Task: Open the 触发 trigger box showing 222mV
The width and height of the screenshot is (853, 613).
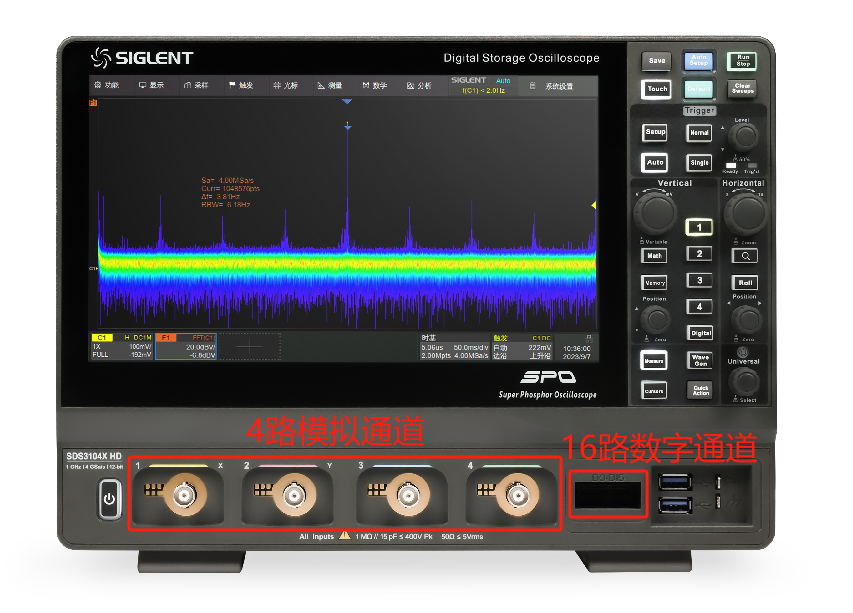Action: point(522,346)
